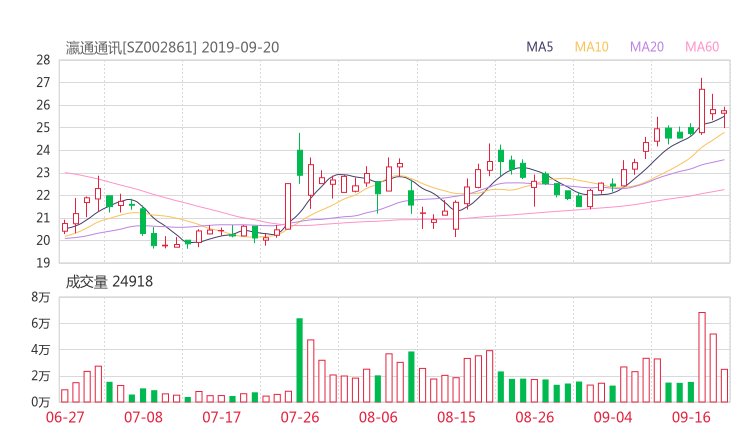Click the MA20 legend label
740x440 pixels.
pyautogui.click(x=647, y=47)
